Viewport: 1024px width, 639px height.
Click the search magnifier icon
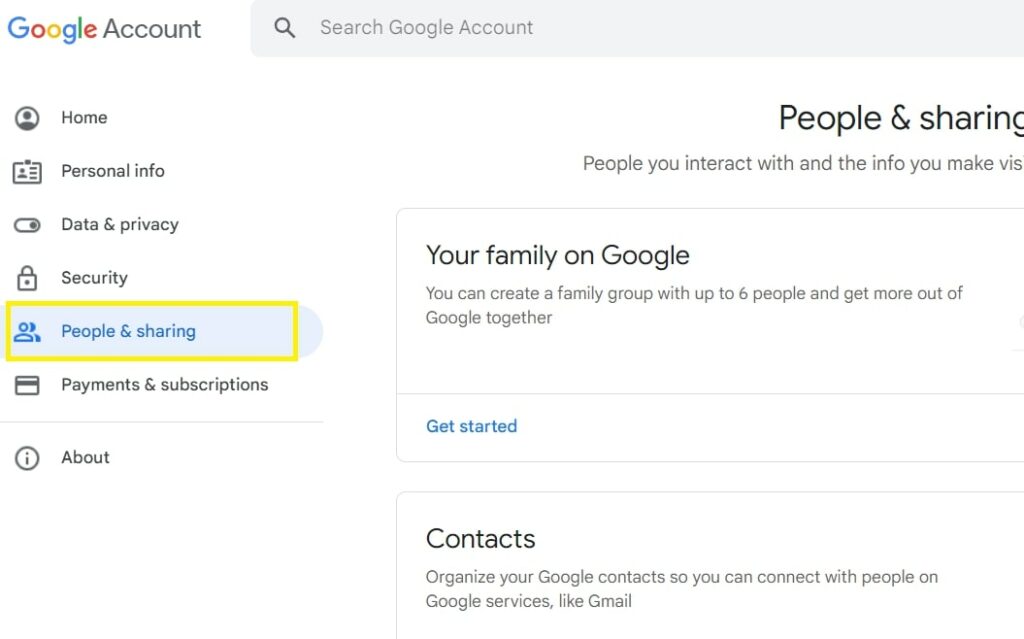(285, 27)
